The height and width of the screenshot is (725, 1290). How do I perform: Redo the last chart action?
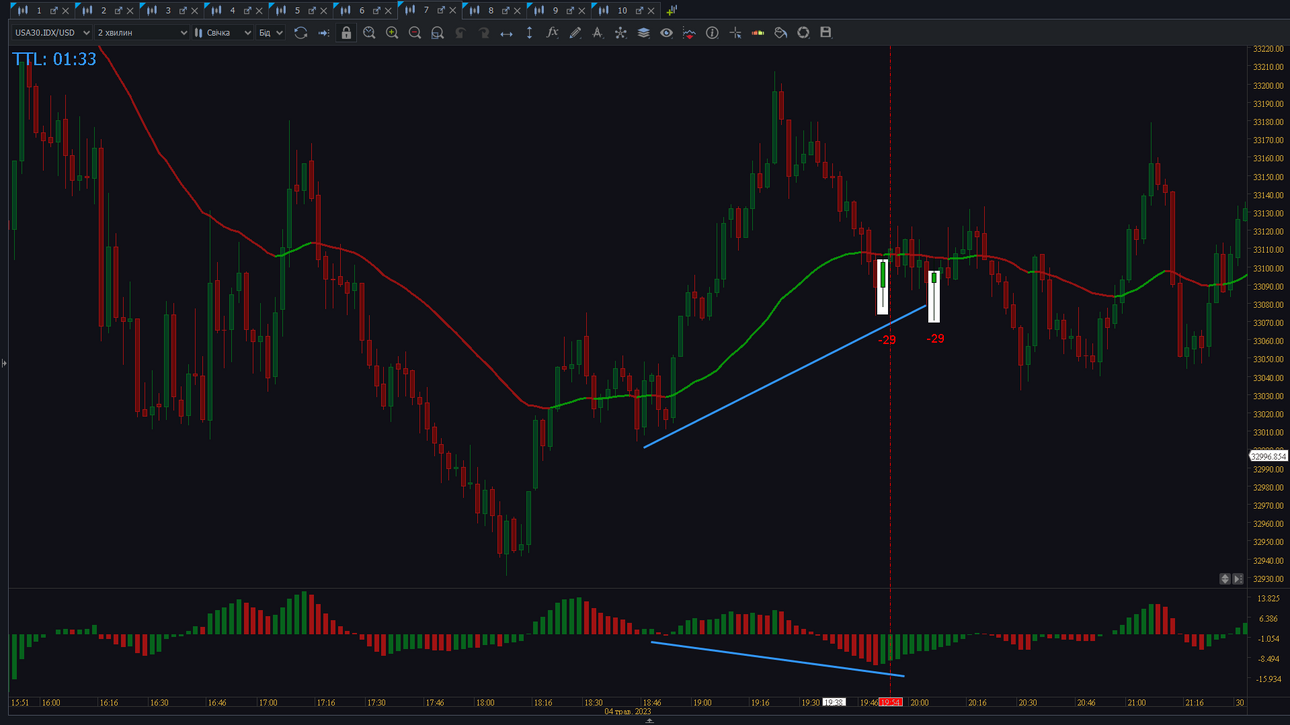483,33
